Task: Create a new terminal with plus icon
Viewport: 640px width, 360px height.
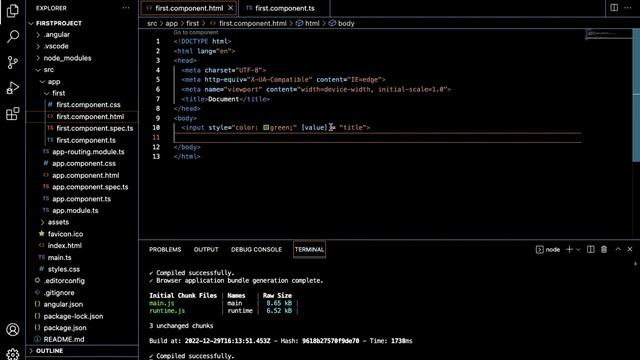Action: (x=569, y=249)
